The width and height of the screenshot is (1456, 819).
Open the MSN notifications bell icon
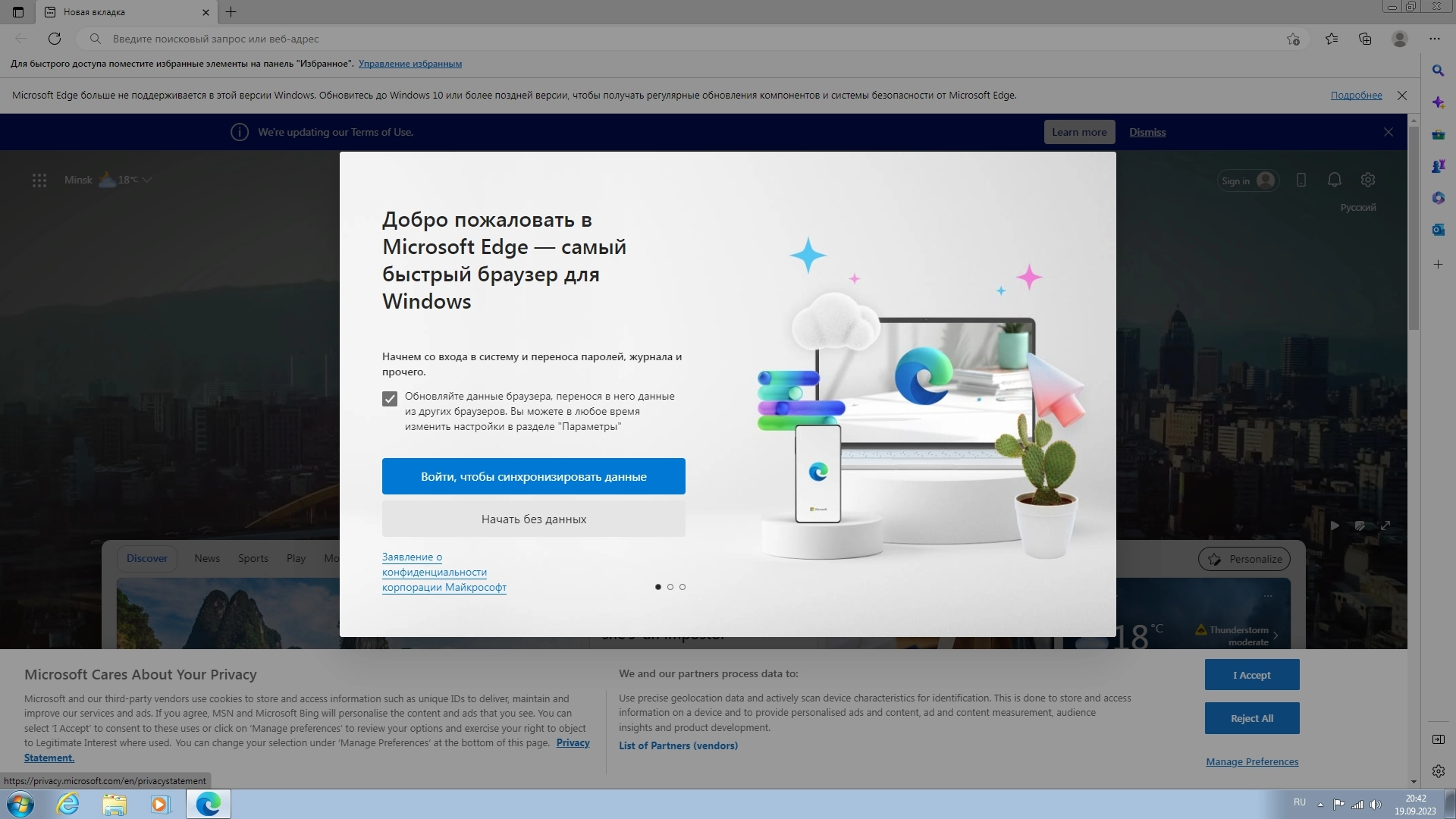click(x=1334, y=180)
